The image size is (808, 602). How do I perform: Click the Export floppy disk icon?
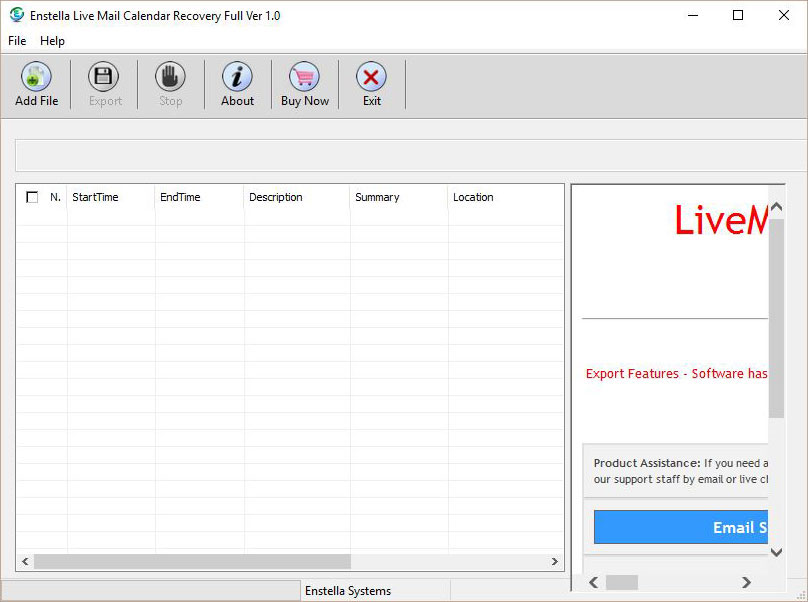pyautogui.click(x=104, y=77)
